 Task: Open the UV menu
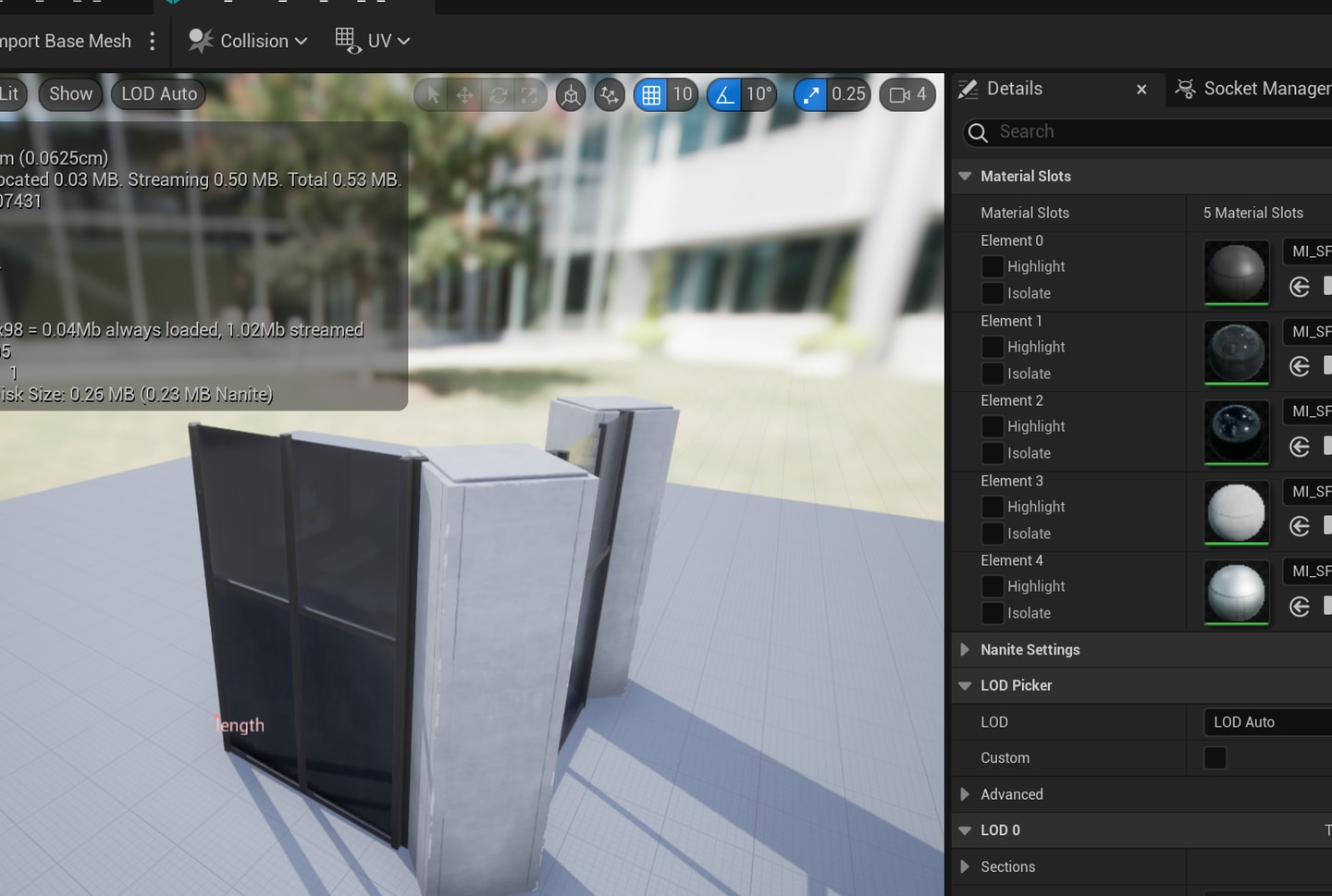click(373, 41)
